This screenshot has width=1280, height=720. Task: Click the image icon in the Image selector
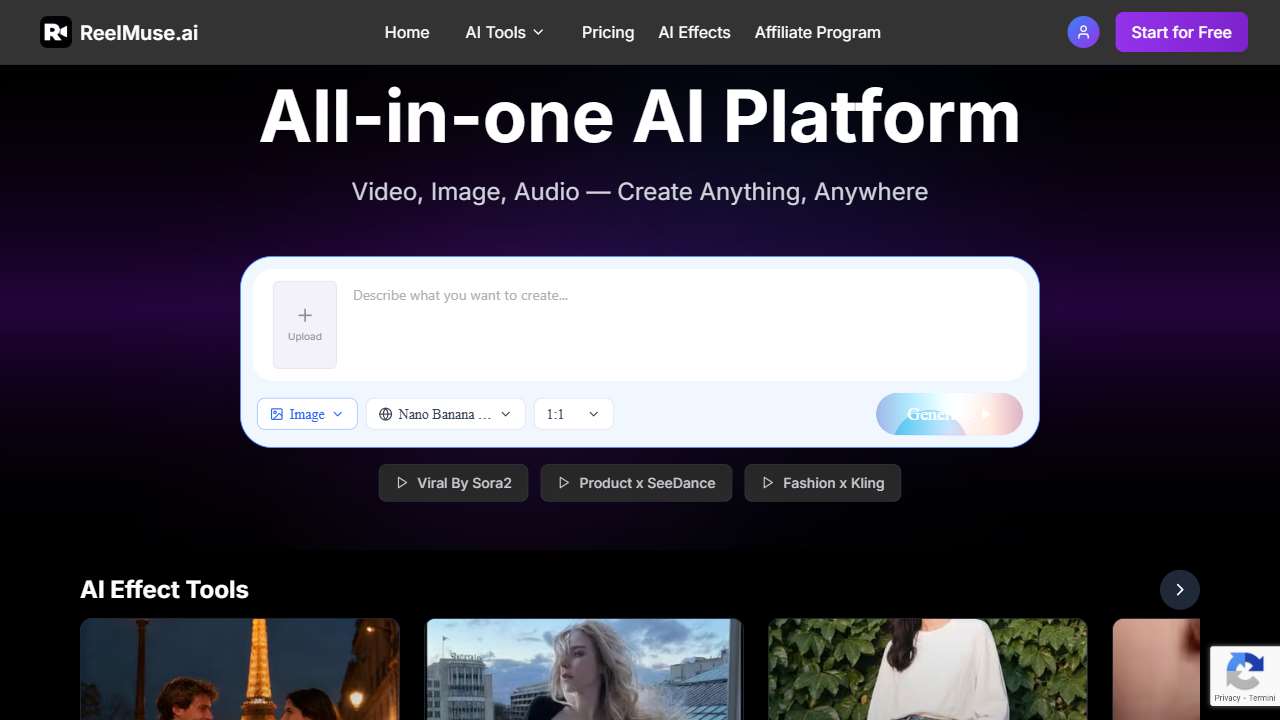[278, 413]
